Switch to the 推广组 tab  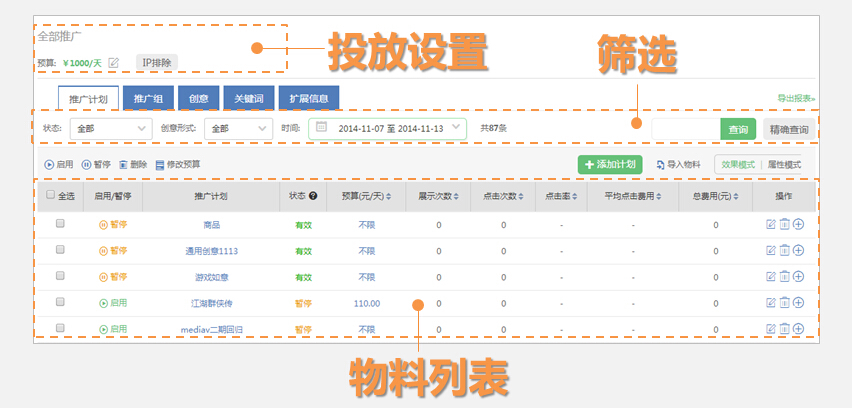point(149,97)
